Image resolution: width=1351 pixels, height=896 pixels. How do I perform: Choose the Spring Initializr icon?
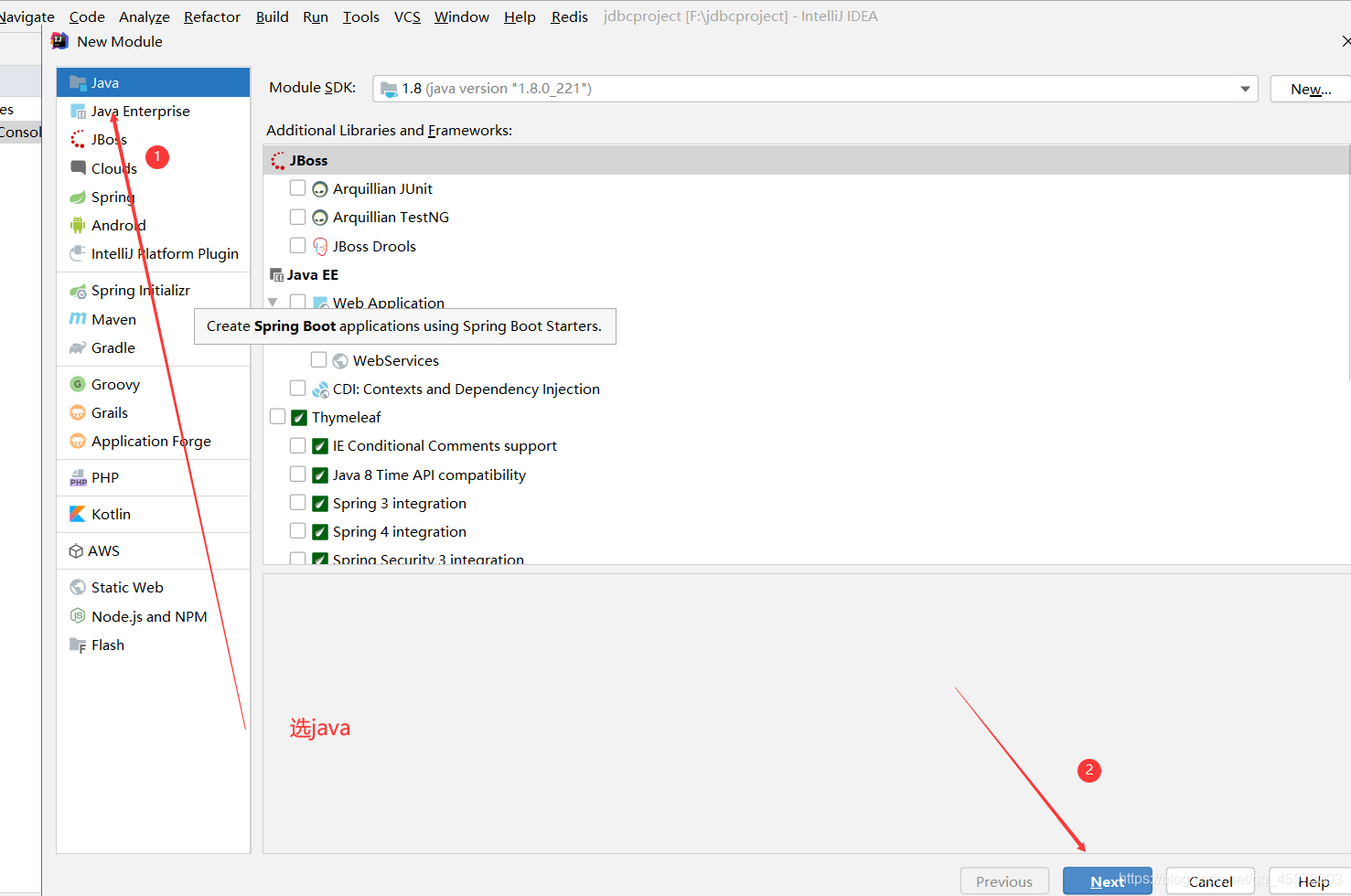78,291
